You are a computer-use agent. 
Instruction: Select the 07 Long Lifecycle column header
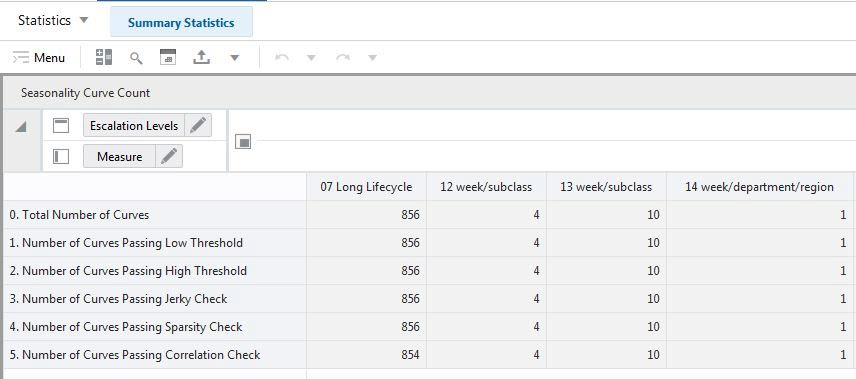pos(366,187)
